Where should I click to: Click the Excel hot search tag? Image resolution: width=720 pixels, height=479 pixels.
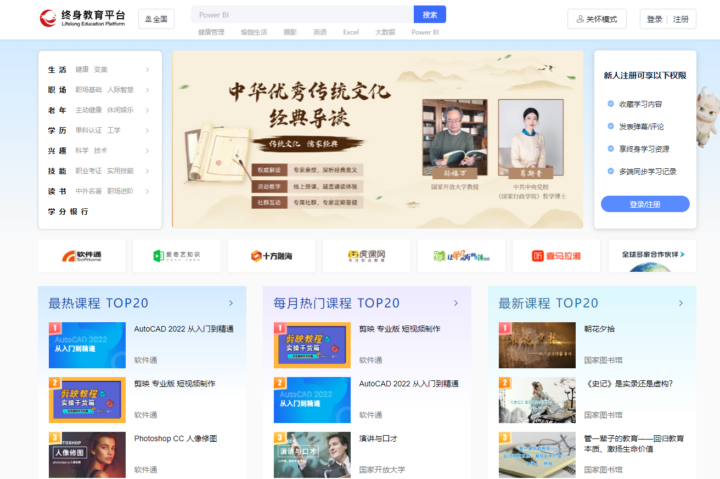(x=351, y=32)
